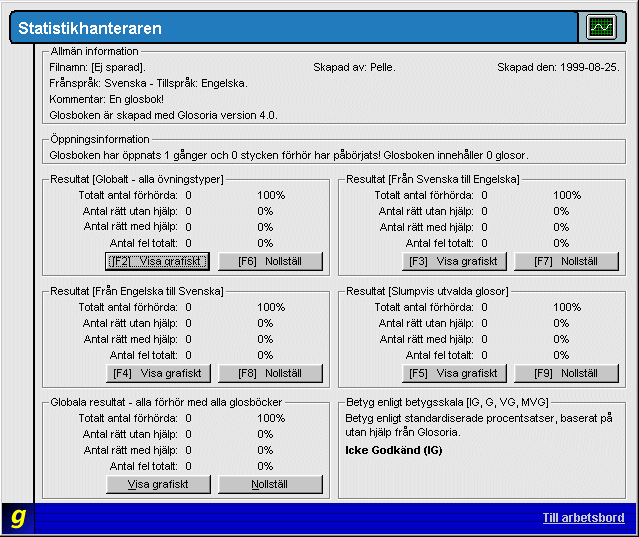Screen dimensions: 639x537
Task: Click the Glosoria version 4.0 text line
Action: tap(163, 115)
